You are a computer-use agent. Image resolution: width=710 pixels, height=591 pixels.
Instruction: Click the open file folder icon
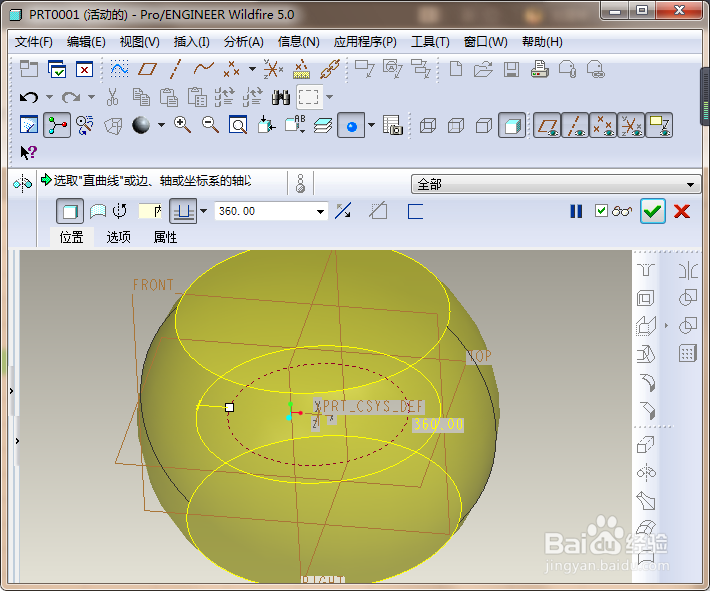click(x=483, y=69)
